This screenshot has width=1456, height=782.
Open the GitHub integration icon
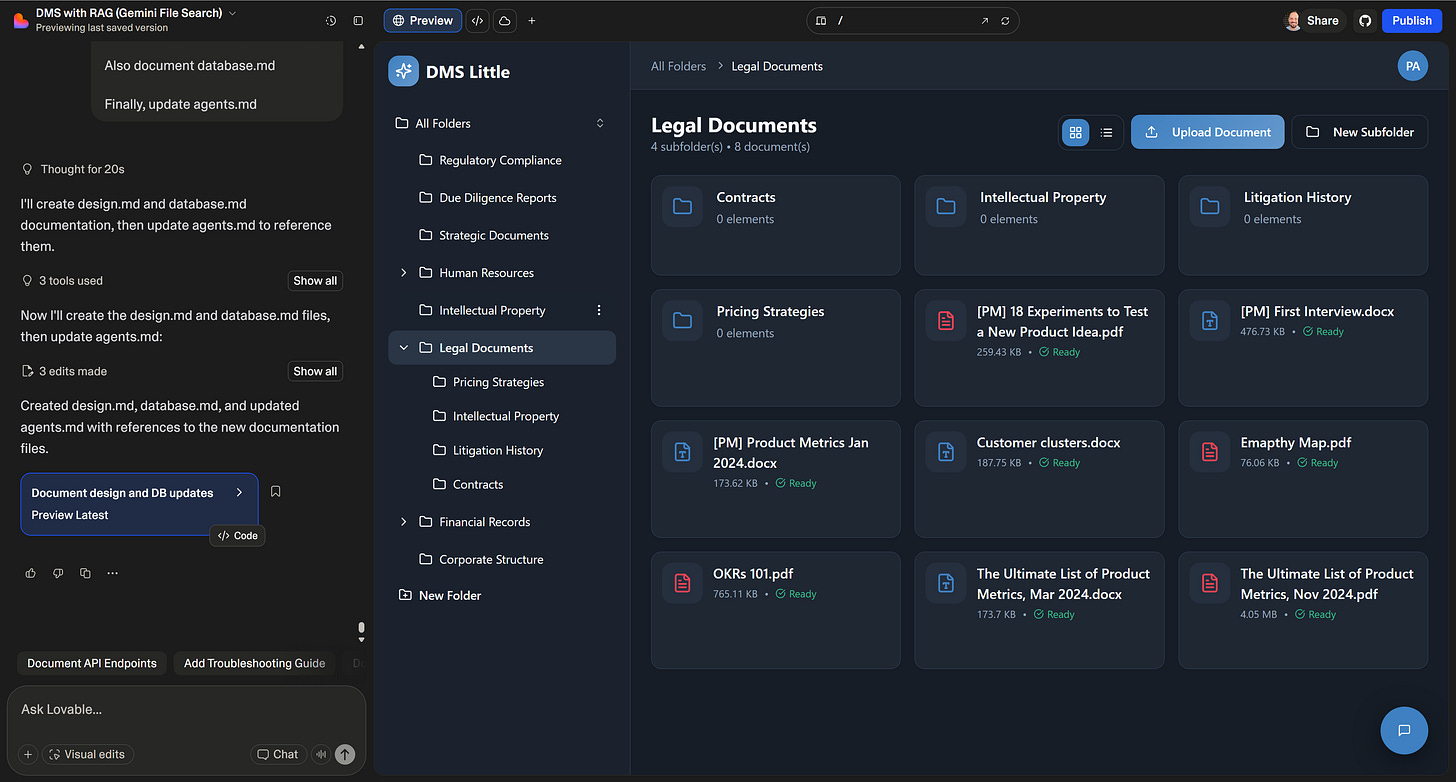[1365, 20]
